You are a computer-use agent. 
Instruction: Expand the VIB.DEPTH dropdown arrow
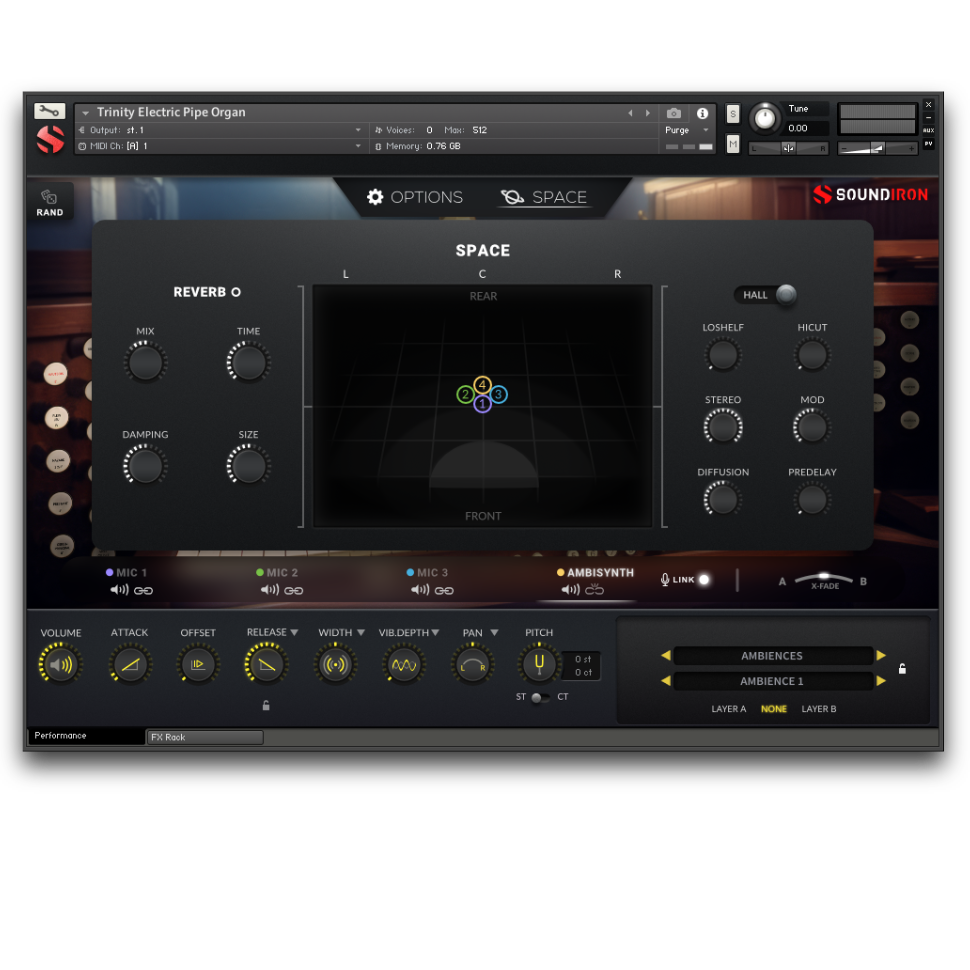436,632
